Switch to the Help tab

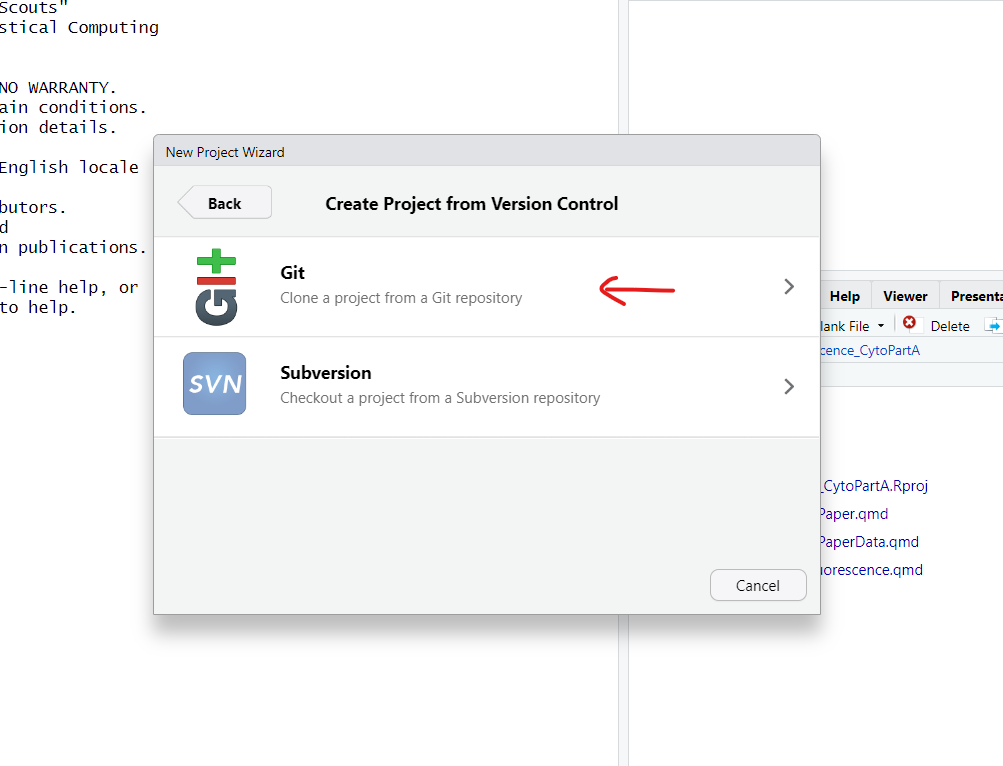pos(845,296)
